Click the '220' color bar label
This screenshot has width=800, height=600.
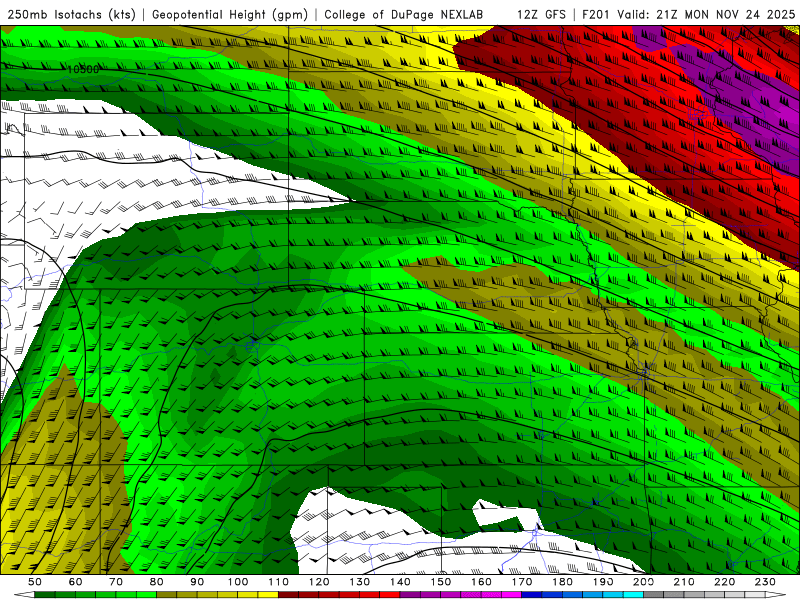724,582
